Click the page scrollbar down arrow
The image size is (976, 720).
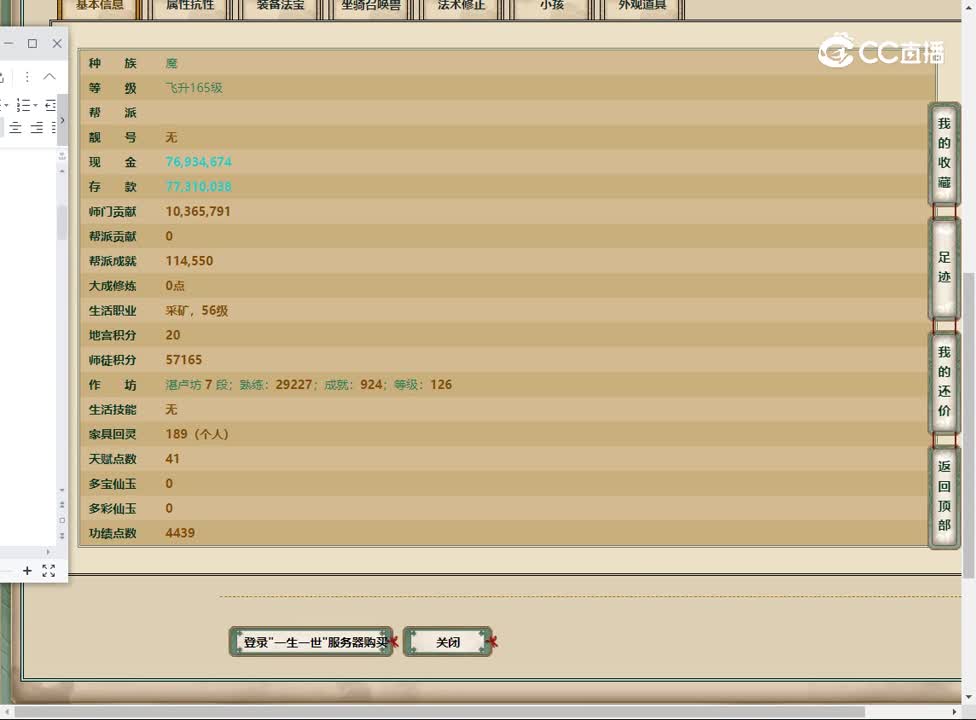pyautogui.click(x=968, y=697)
